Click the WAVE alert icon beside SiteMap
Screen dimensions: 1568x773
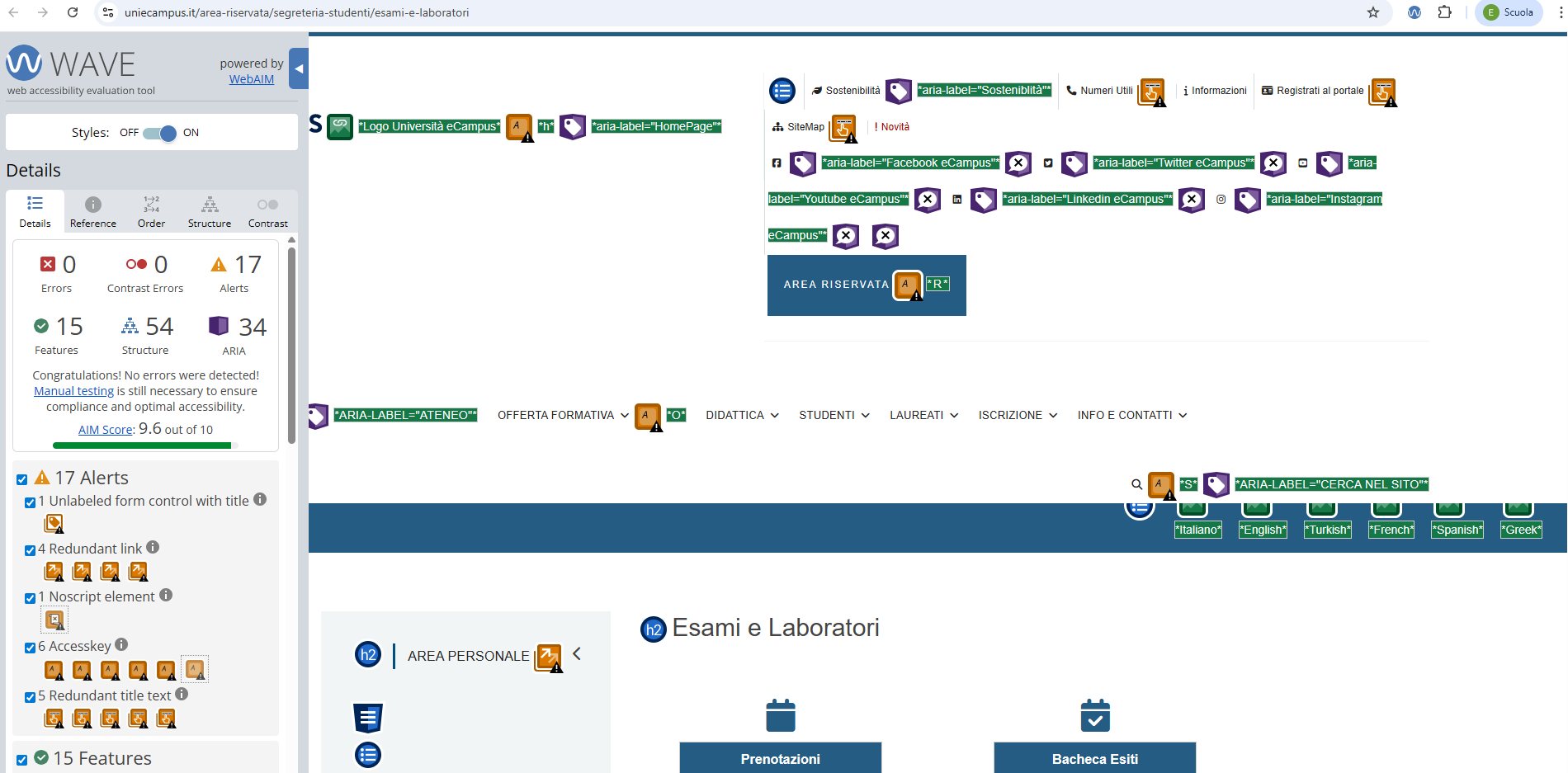pos(843,128)
